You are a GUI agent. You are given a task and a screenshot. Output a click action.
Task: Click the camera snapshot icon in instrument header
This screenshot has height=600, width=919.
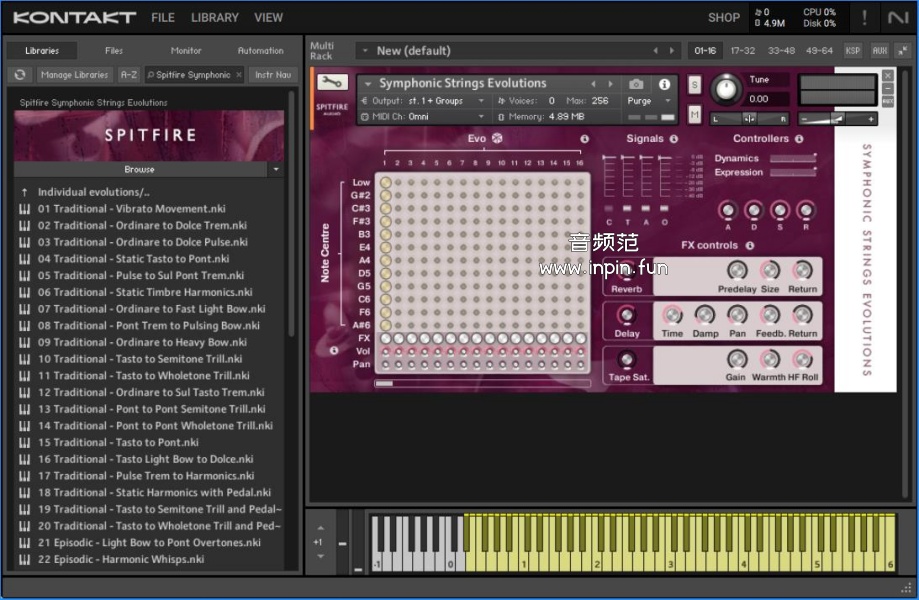pos(636,84)
